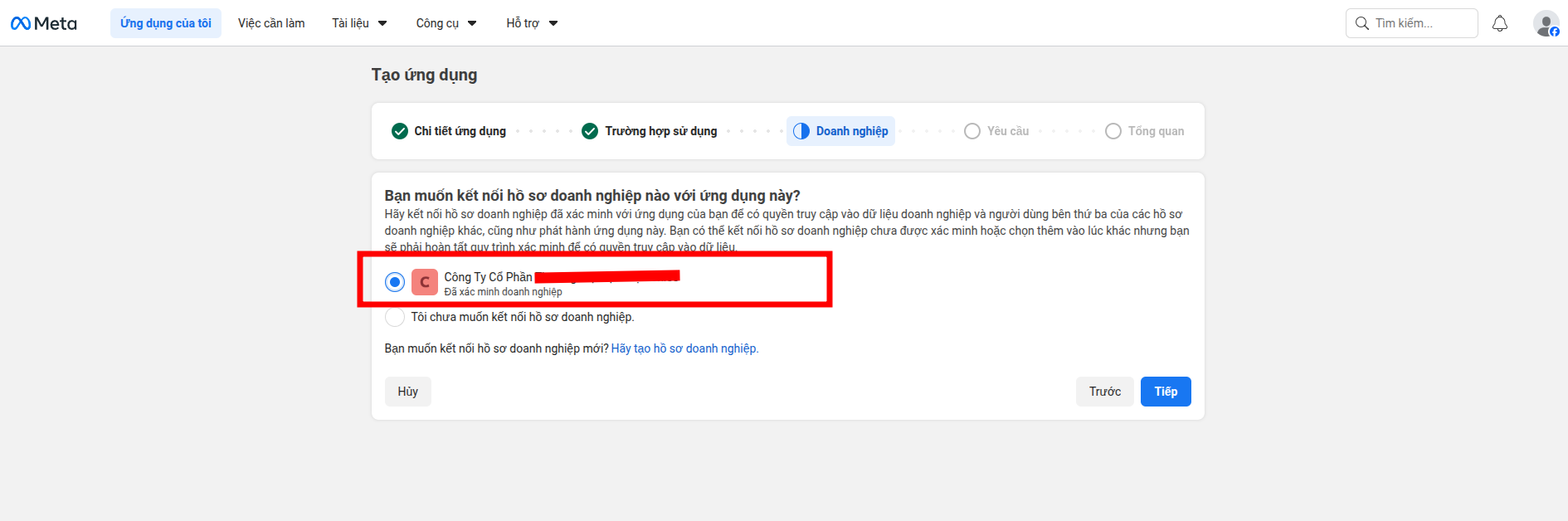Open the Ứng dụng của tôi tab
Image resolution: width=1568 pixels, height=521 pixels.
point(166,23)
